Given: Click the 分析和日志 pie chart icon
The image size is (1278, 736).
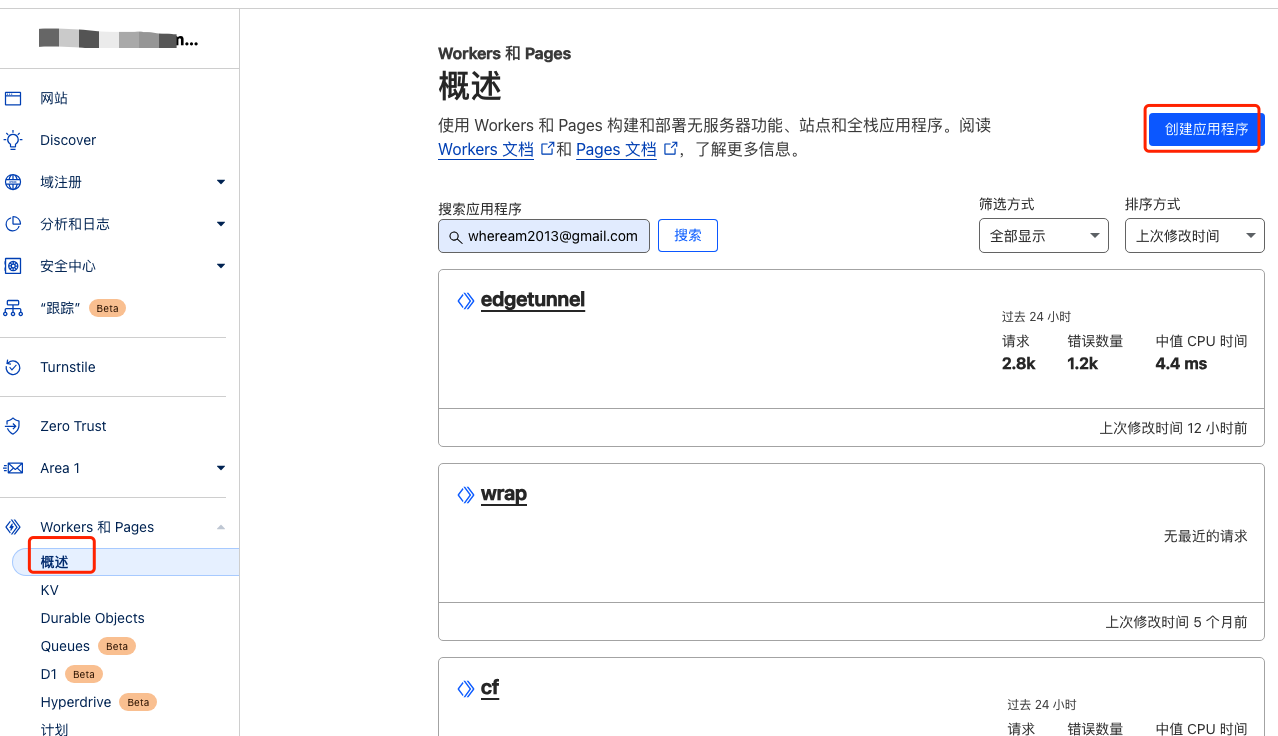Looking at the screenshot, I should [x=13, y=224].
